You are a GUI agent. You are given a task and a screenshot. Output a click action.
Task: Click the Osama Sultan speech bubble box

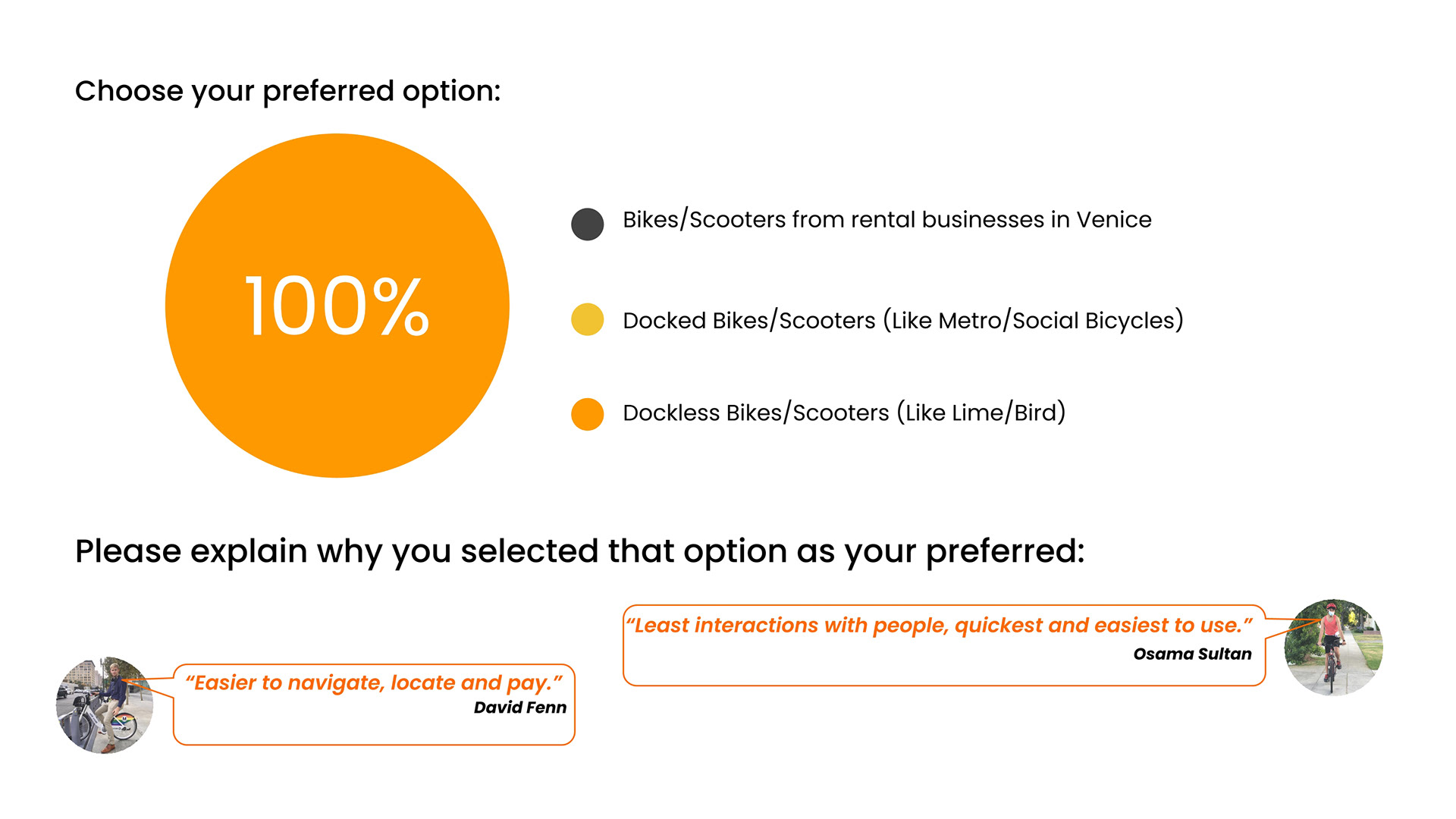point(943,645)
